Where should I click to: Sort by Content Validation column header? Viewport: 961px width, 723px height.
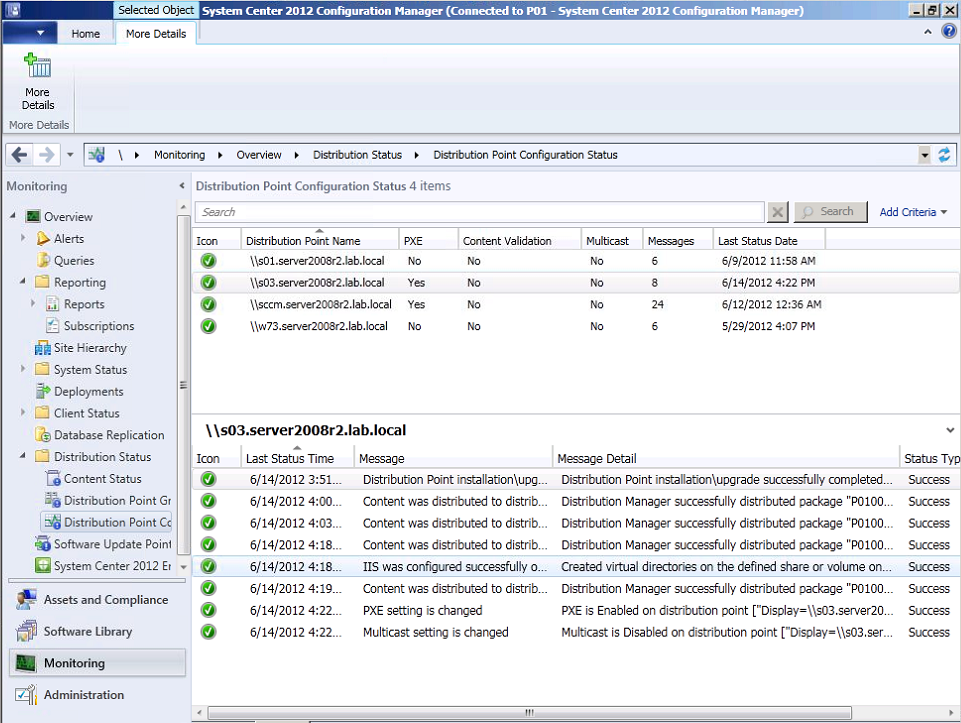tap(519, 241)
